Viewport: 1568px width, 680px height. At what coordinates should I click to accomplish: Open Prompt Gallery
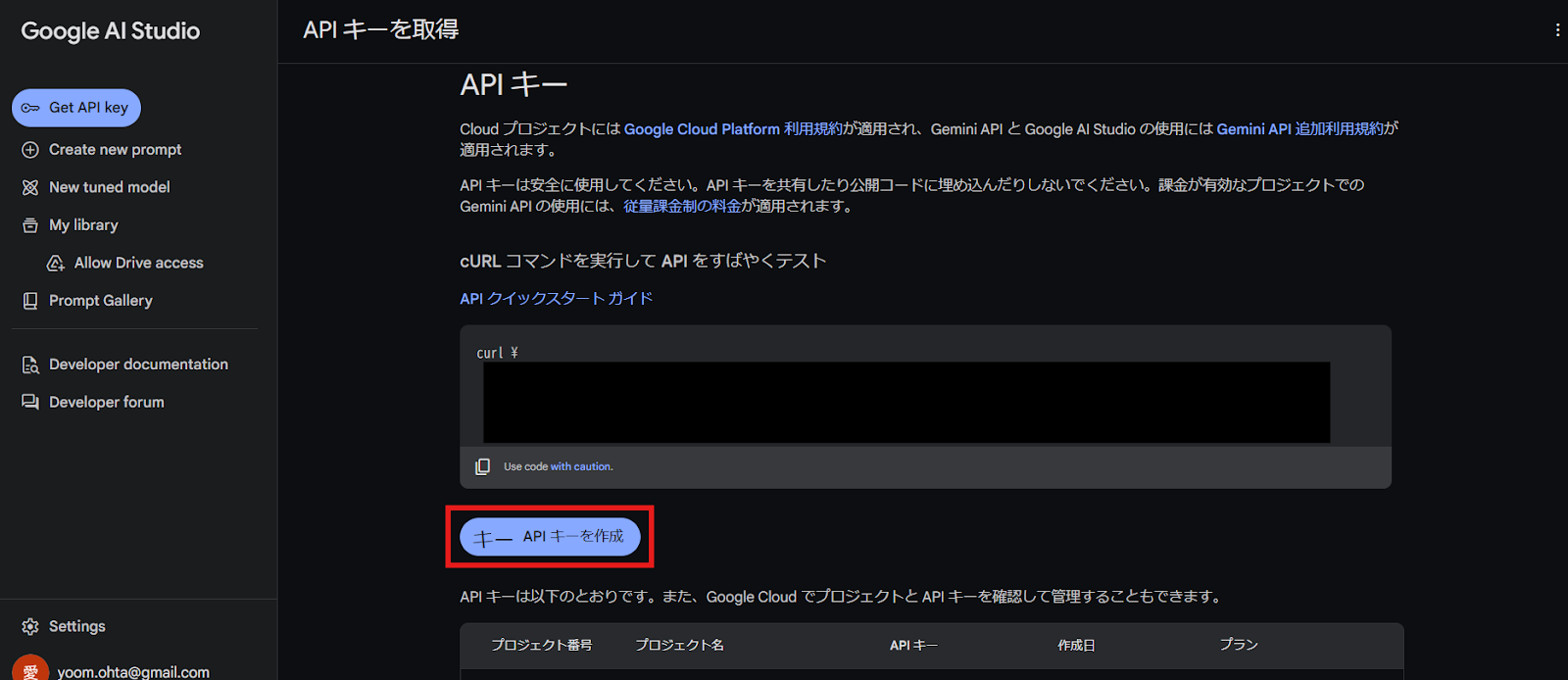tap(101, 301)
